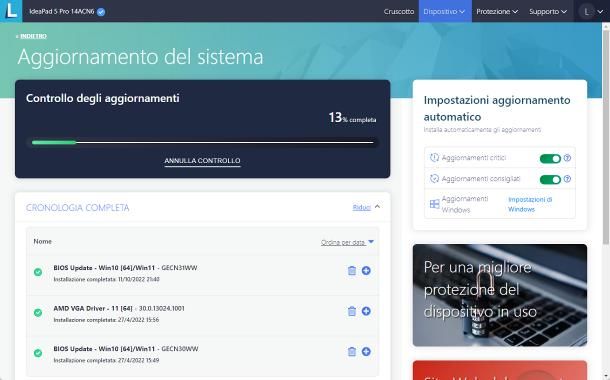Click the IdeaPad 5 Pro 14ACN6 device name
Image resolution: width=610 pixels, height=380 pixels.
[x=62, y=12]
